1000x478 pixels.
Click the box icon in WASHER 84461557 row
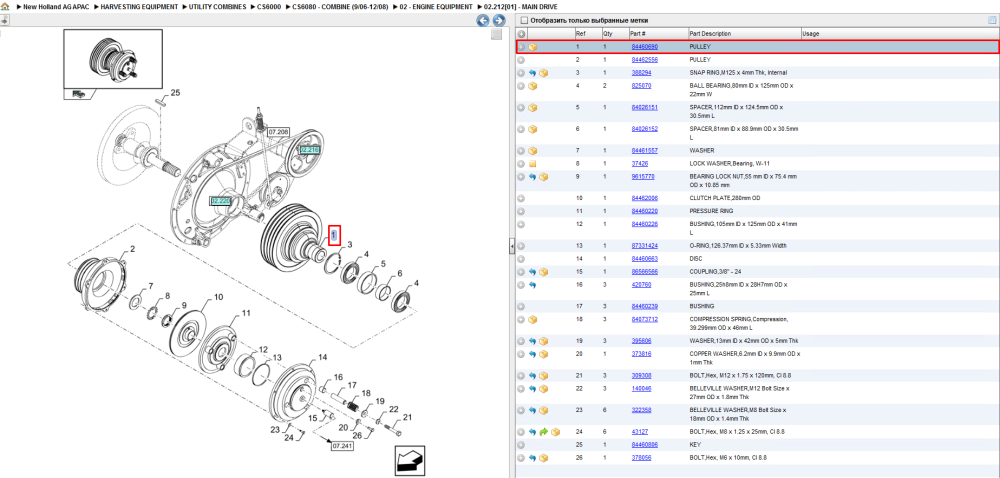pyautogui.click(x=533, y=151)
